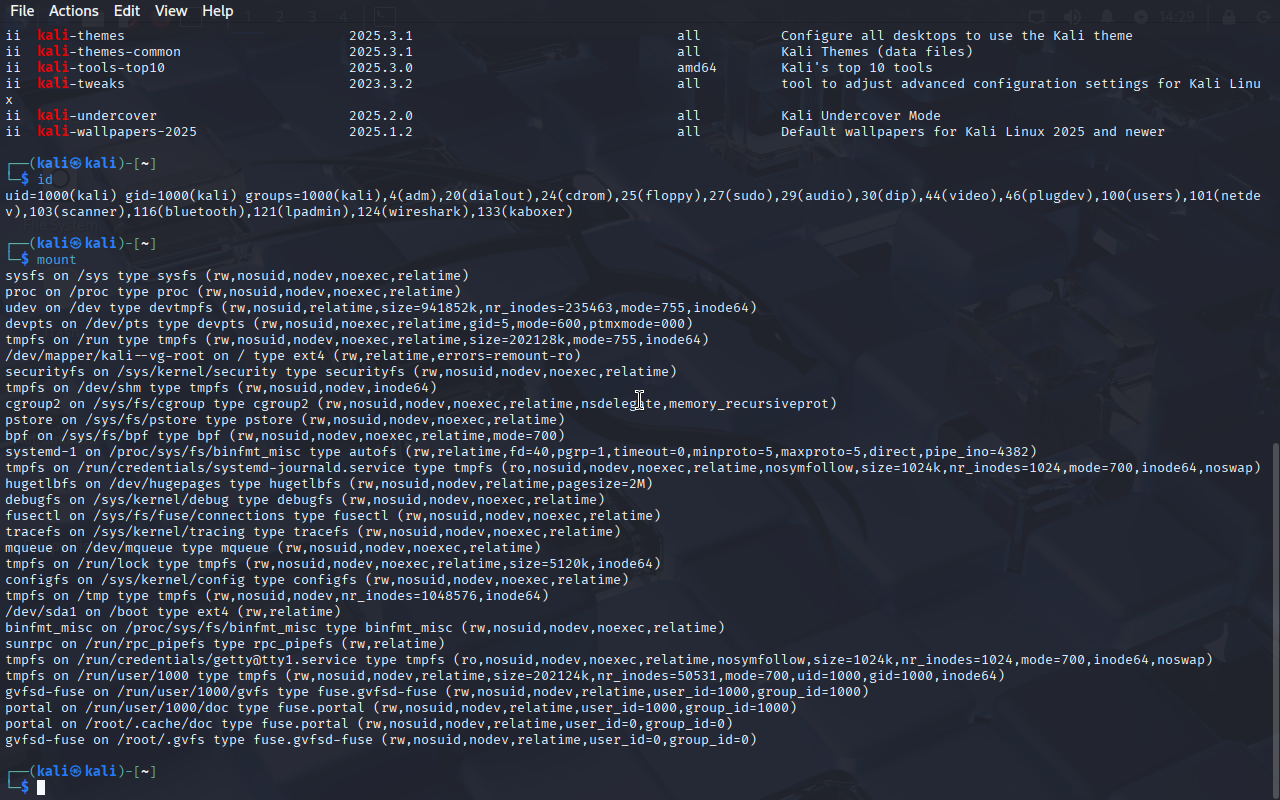Click the 'pstore on /sys/fs/pstore' line
Screen dimensions: 1280x800
pyautogui.click(x=285, y=420)
